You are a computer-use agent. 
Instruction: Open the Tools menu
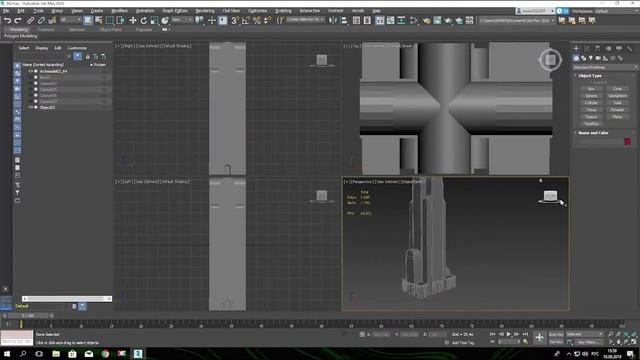38,11
